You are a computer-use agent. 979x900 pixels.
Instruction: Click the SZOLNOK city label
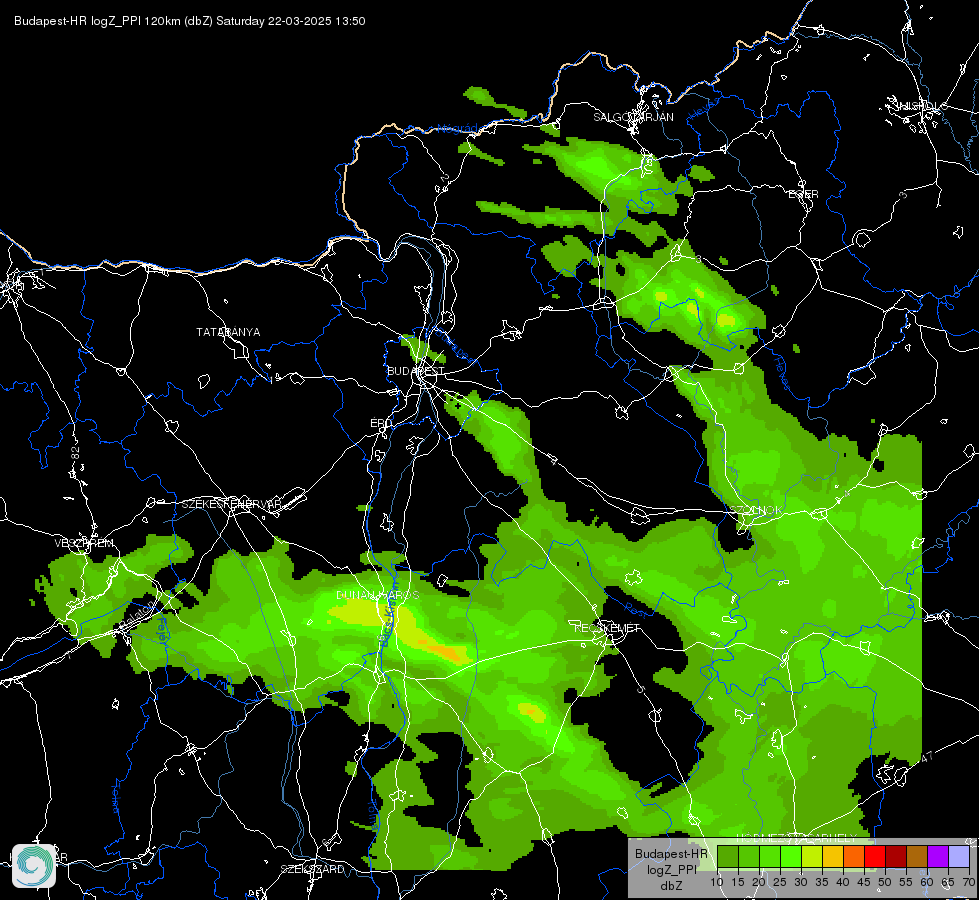758,510
